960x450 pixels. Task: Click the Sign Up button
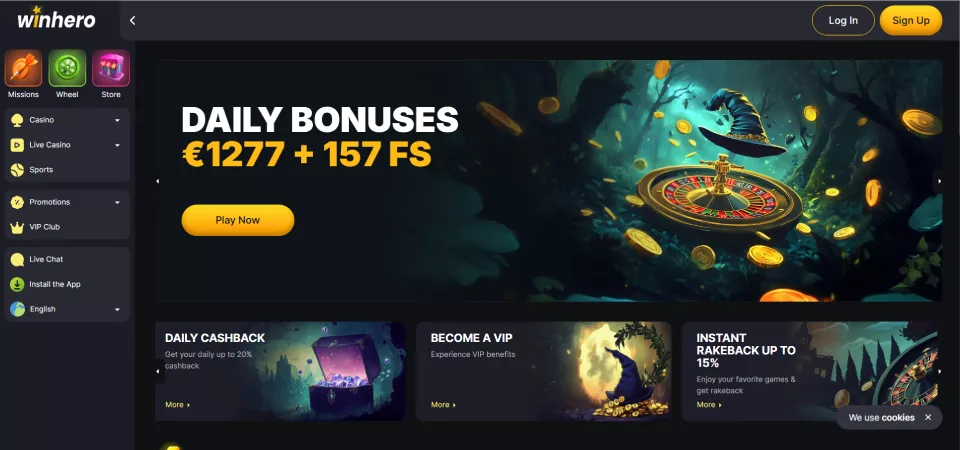911,20
